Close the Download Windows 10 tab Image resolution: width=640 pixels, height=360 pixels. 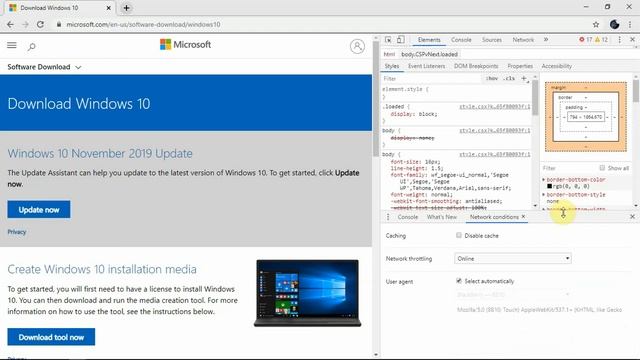pos(109,8)
